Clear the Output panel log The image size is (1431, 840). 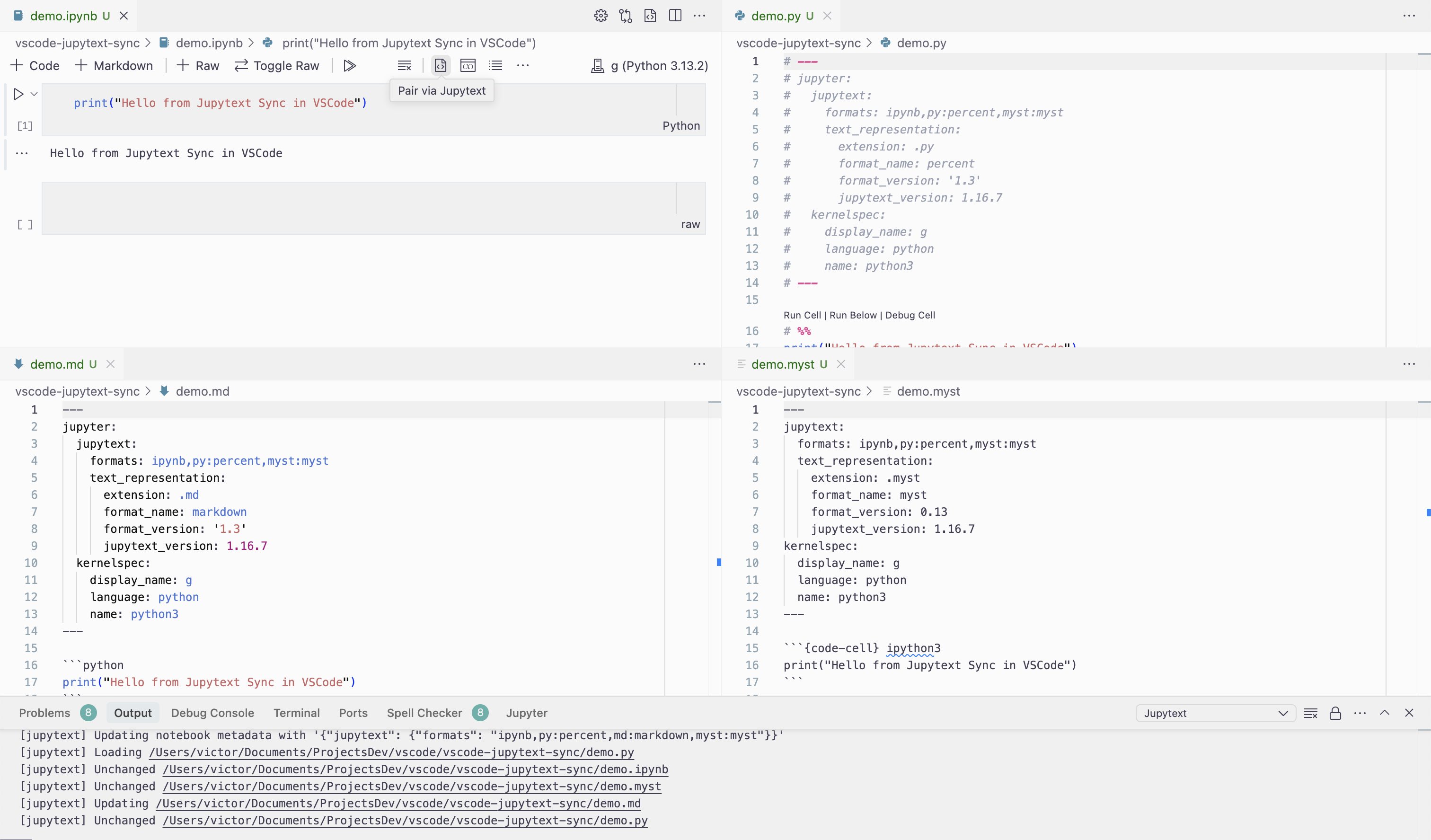[1311, 713]
